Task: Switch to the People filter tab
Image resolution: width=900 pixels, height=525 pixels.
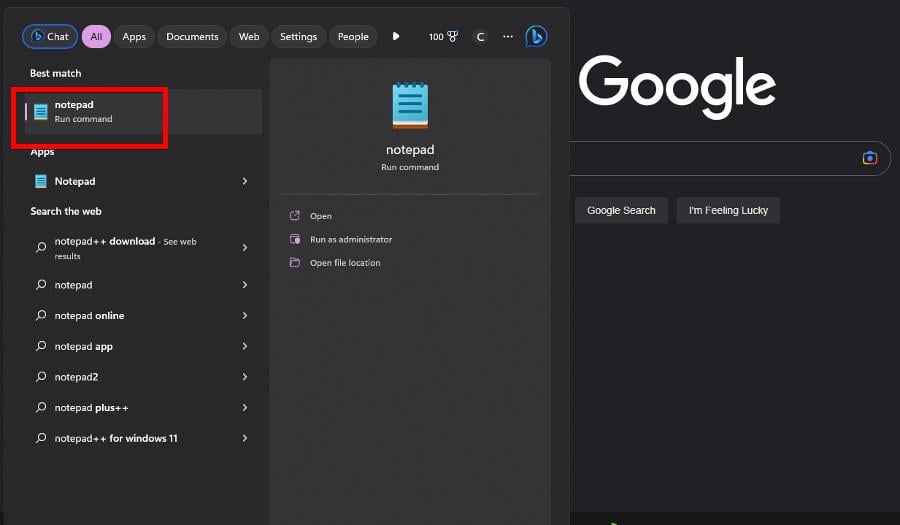Action: (x=353, y=37)
